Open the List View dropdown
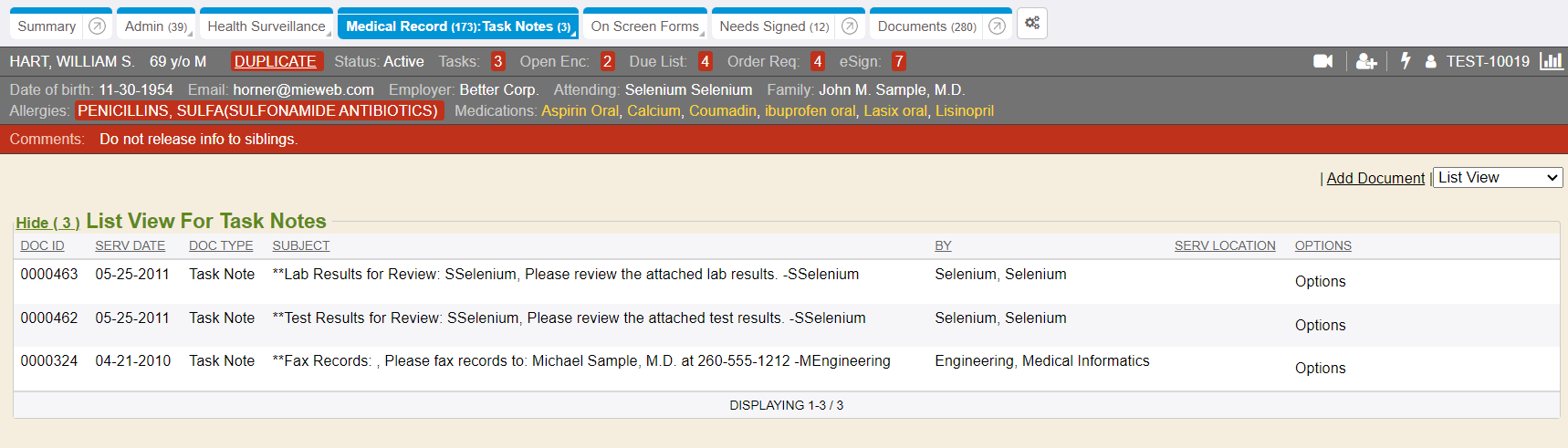 pos(1498,178)
